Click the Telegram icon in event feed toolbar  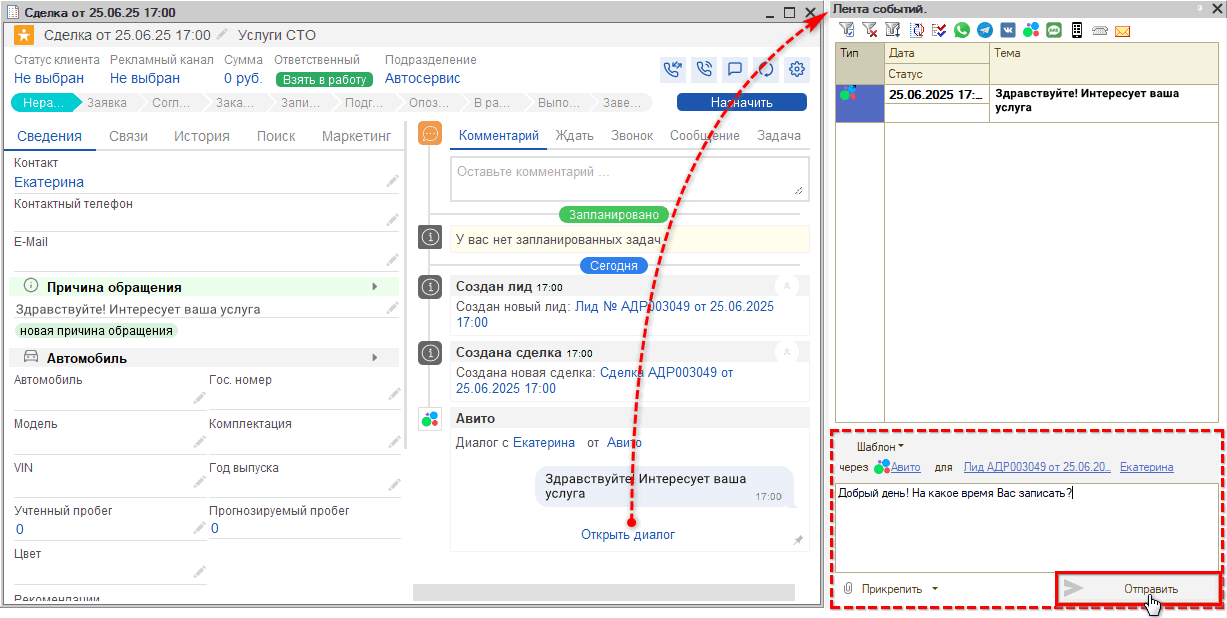pos(985,31)
